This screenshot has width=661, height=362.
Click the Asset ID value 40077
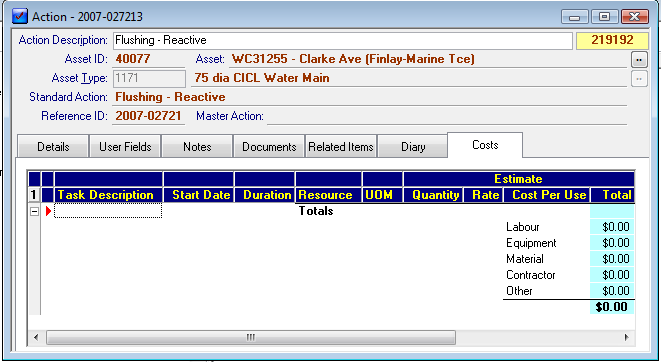[x=133, y=59]
